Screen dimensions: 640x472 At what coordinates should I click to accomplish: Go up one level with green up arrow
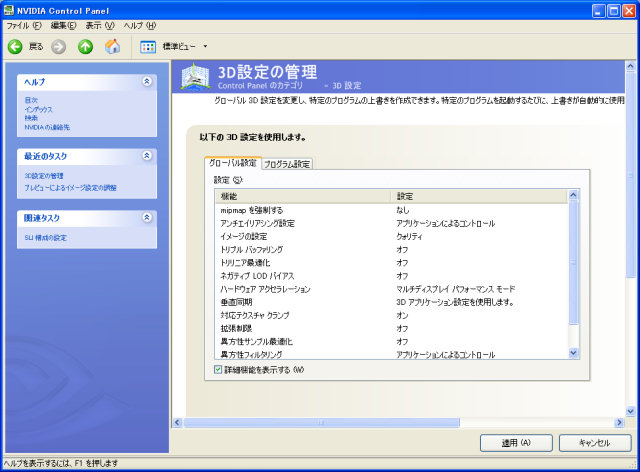click(x=85, y=47)
